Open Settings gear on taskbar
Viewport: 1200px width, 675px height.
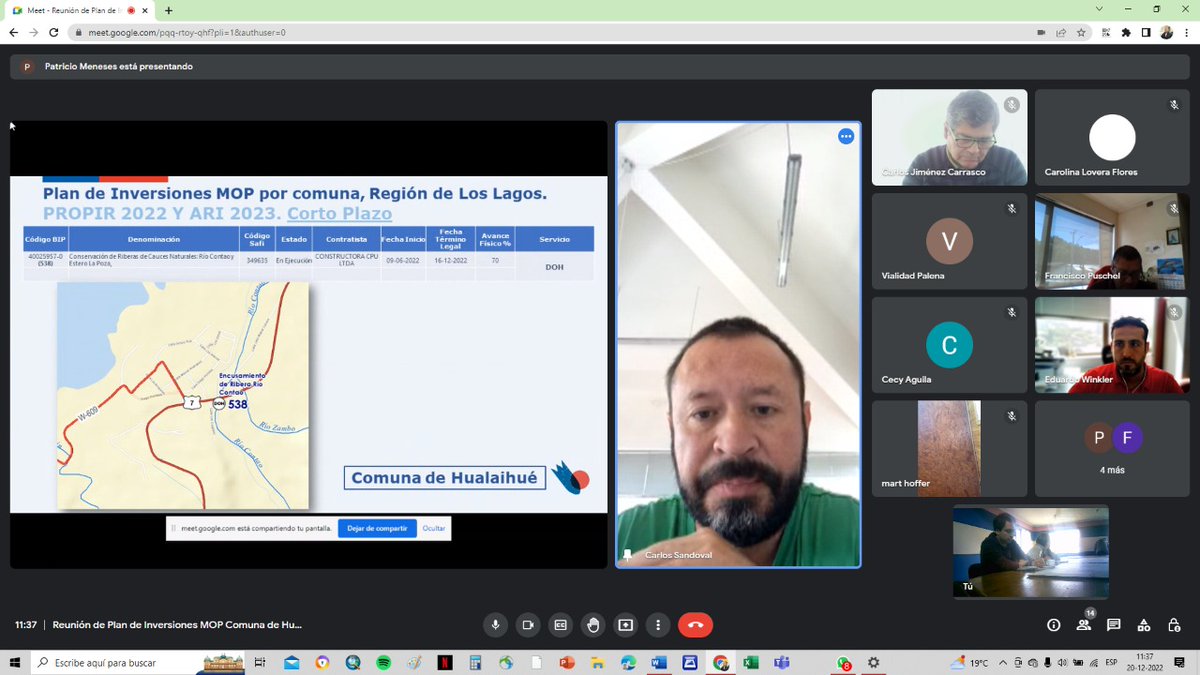[874, 663]
